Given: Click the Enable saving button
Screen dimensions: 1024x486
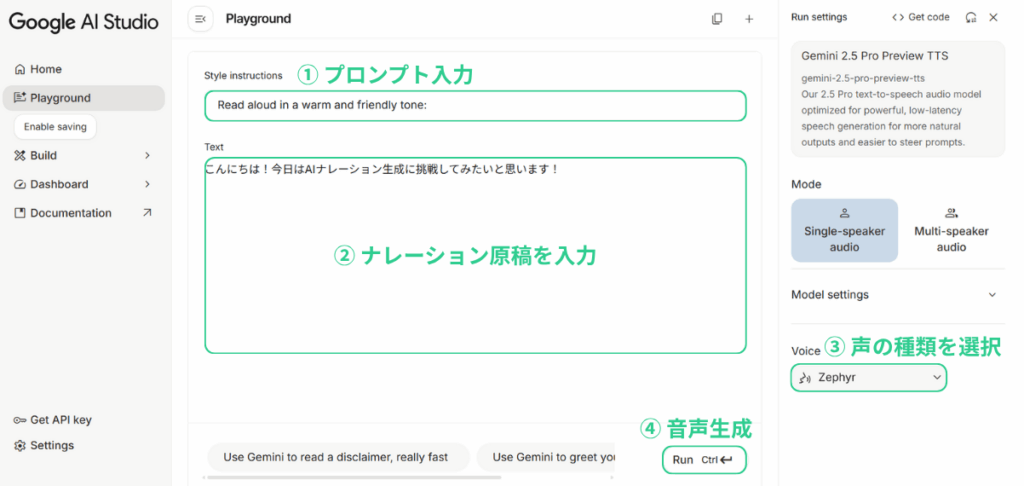Looking at the screenshot, I should point(56,127).
